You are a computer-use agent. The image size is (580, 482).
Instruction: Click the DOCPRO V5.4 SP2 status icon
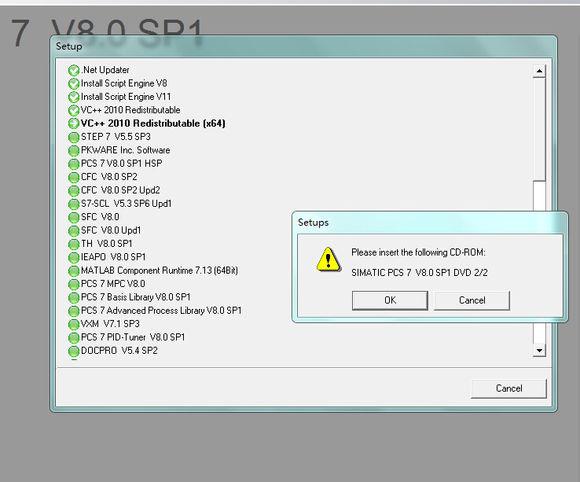(x=74, y=351)
